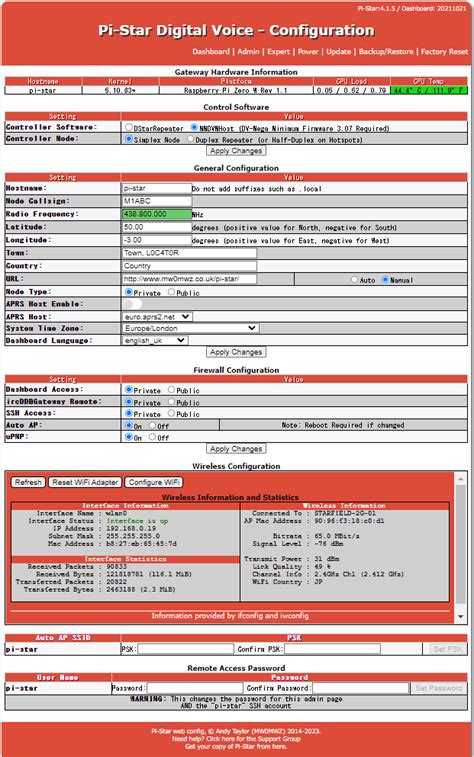
Task: Select Duplex Repeater controller mode
Action: [191, 139]
